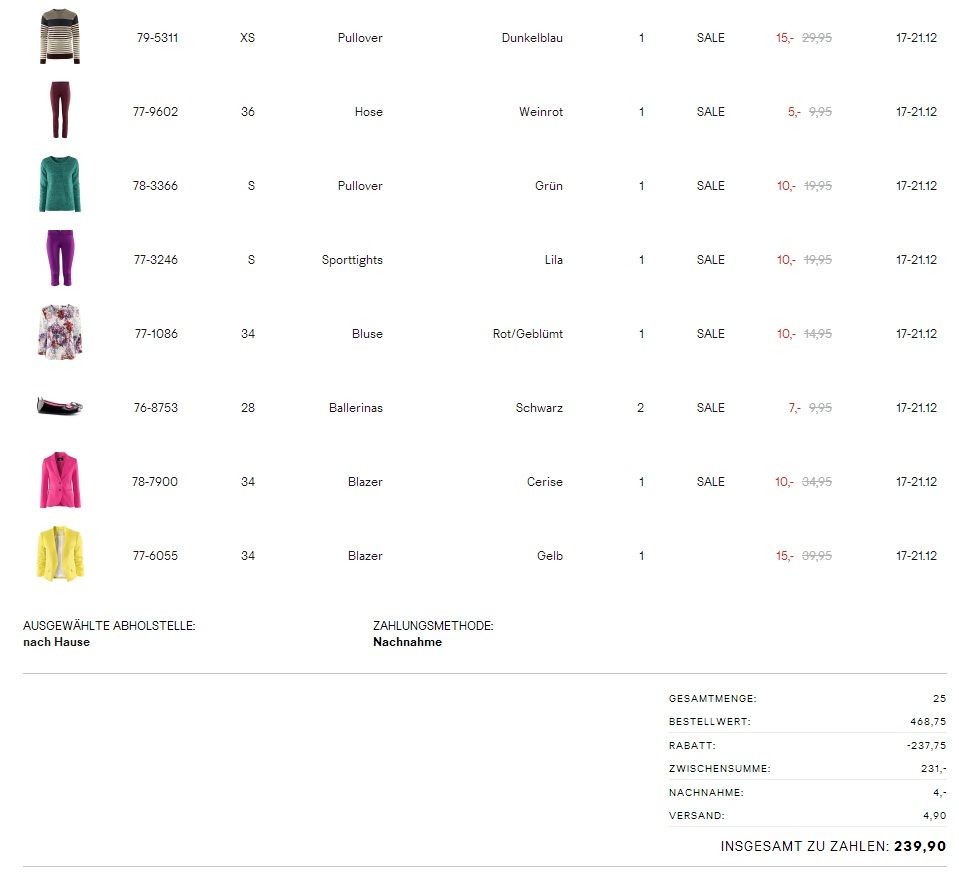Click article number 79-5311
Screen dimensions: 959x872
[157, 38]
